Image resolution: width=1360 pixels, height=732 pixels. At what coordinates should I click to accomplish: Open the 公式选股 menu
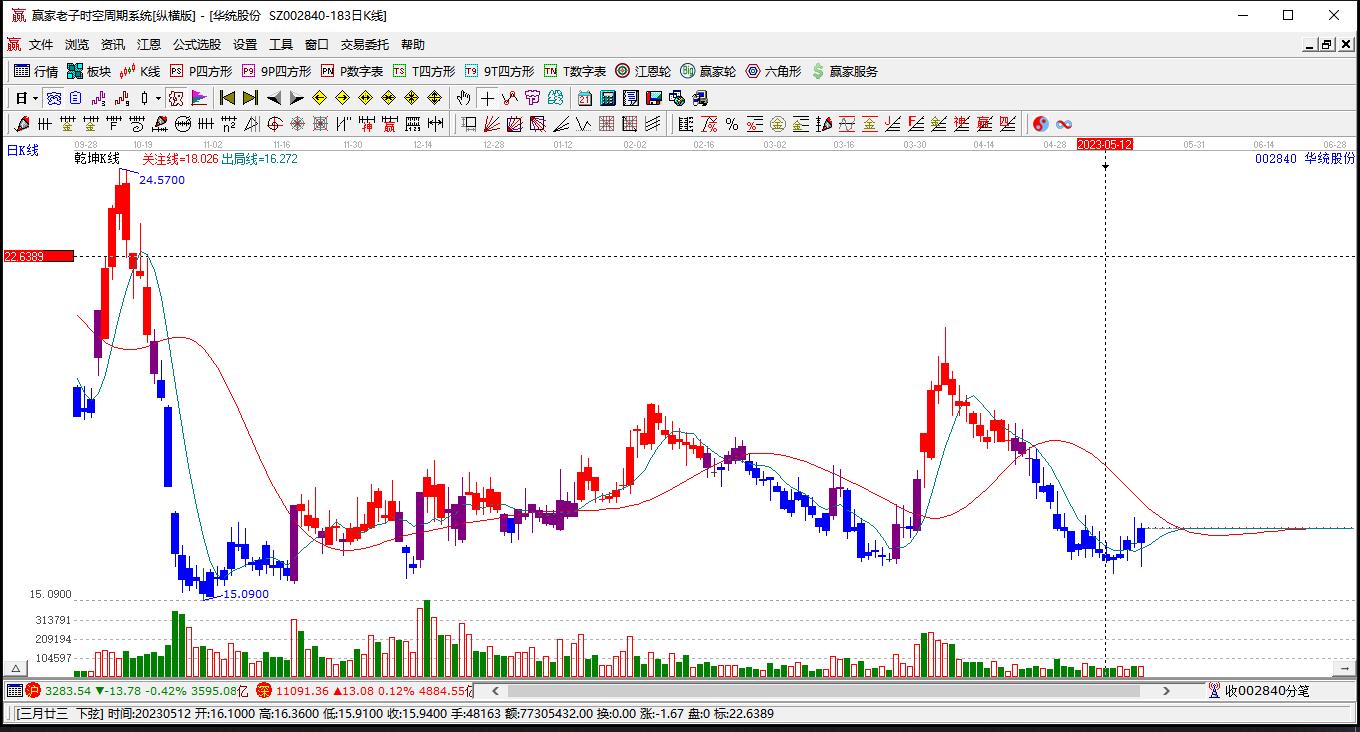(197, 45)
